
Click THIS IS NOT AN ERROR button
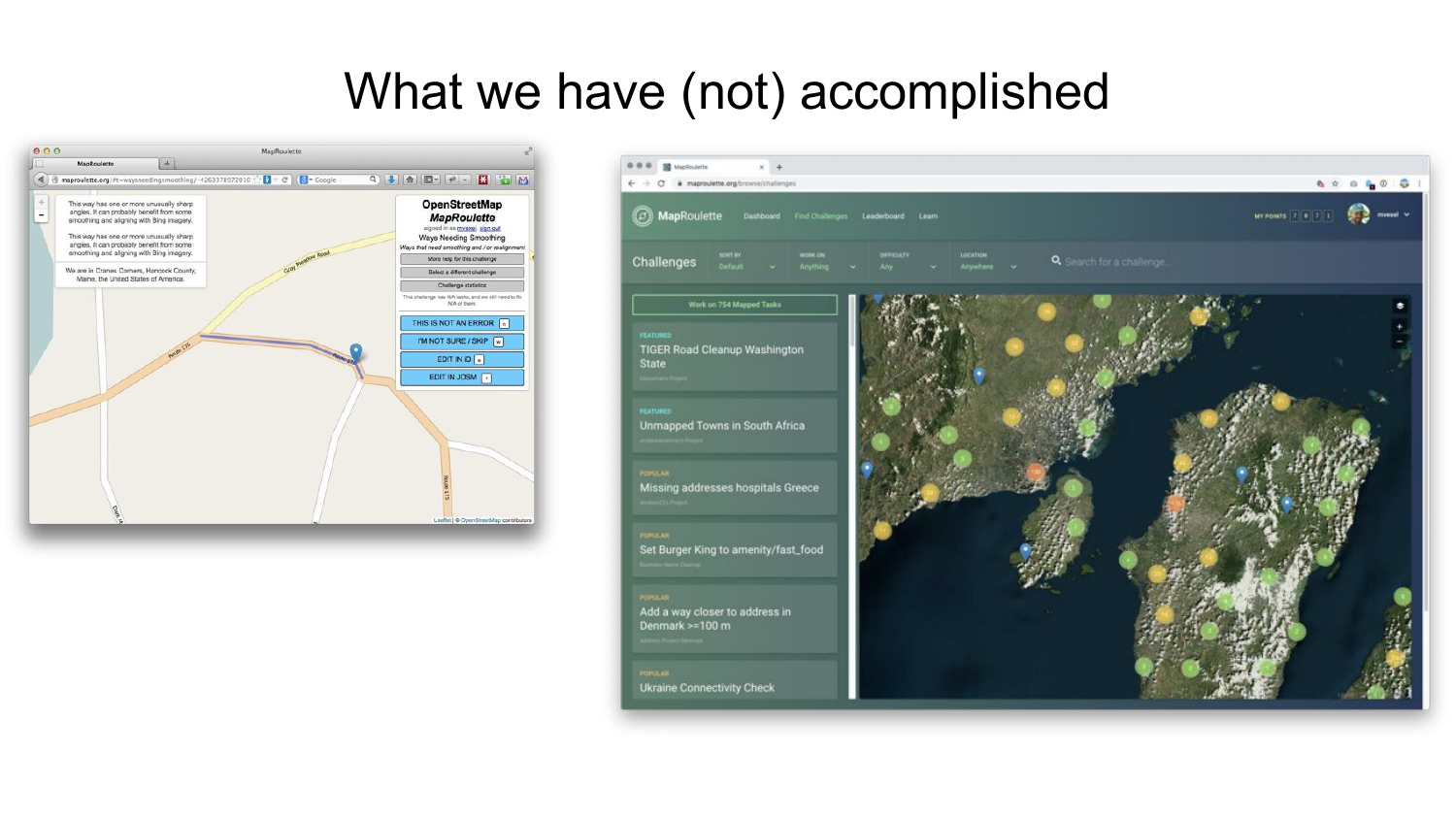coord(462,323)
